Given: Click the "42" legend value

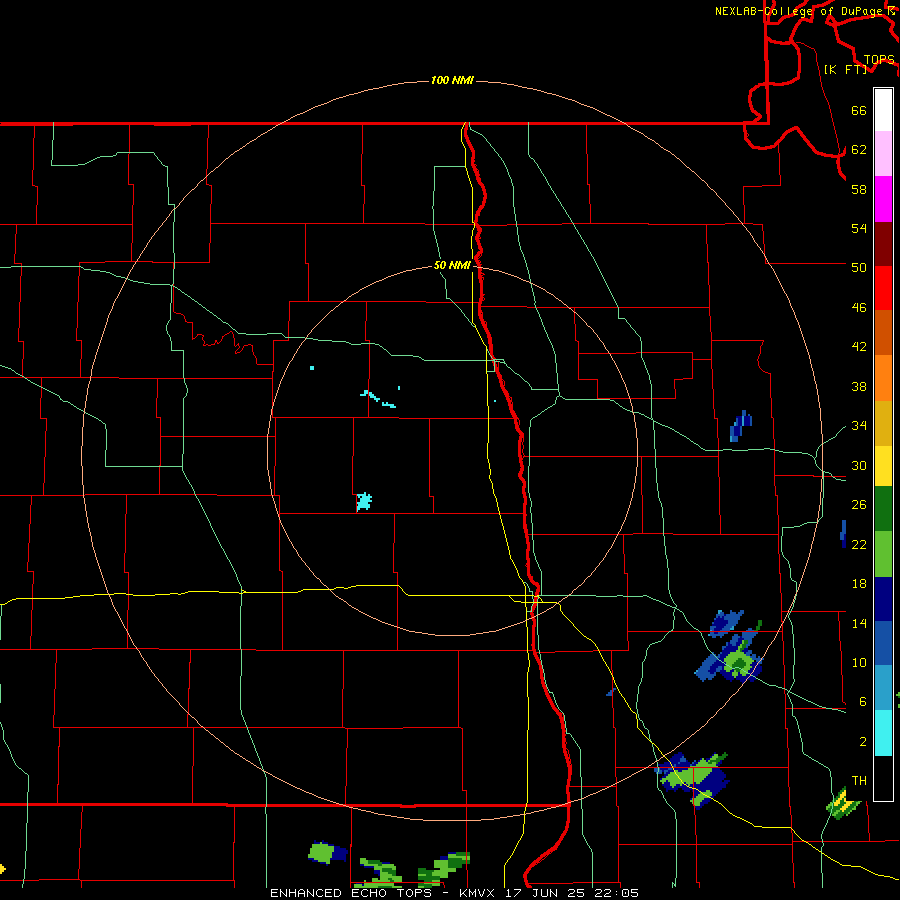Looking at the screenshot, I should pos(859,347).
